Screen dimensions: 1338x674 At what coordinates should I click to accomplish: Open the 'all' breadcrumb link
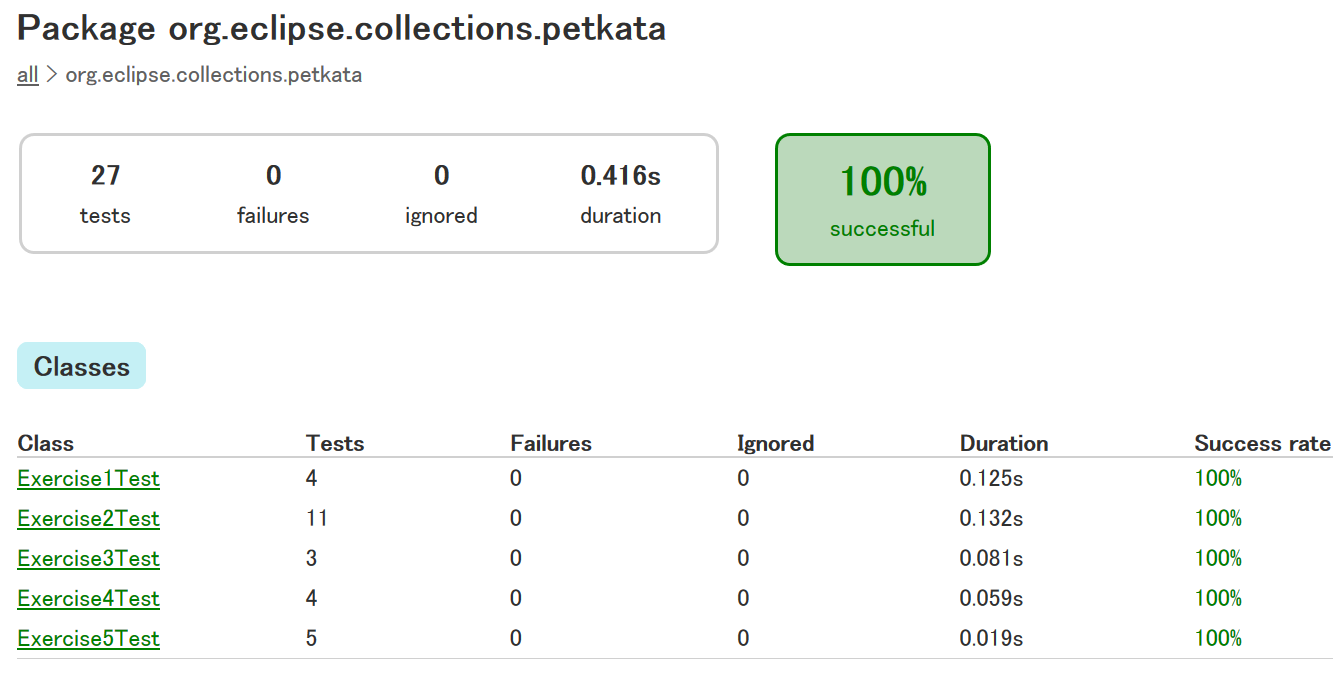pos(28,75)
